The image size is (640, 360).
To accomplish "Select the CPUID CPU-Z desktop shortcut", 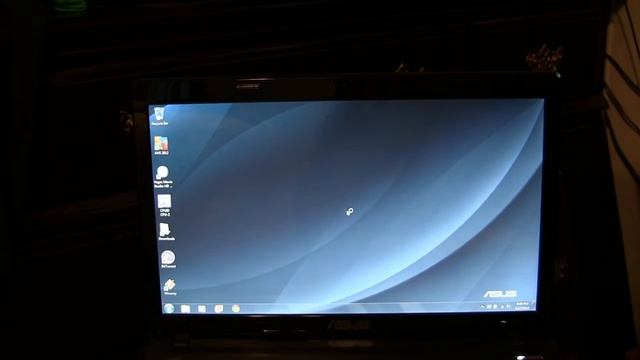I will click(164, 205).
